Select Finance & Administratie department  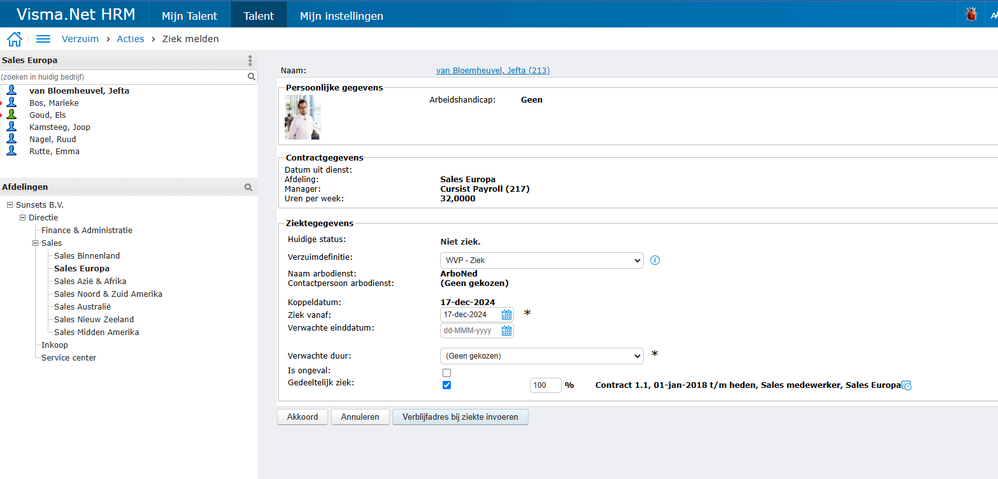coord(87,230)
